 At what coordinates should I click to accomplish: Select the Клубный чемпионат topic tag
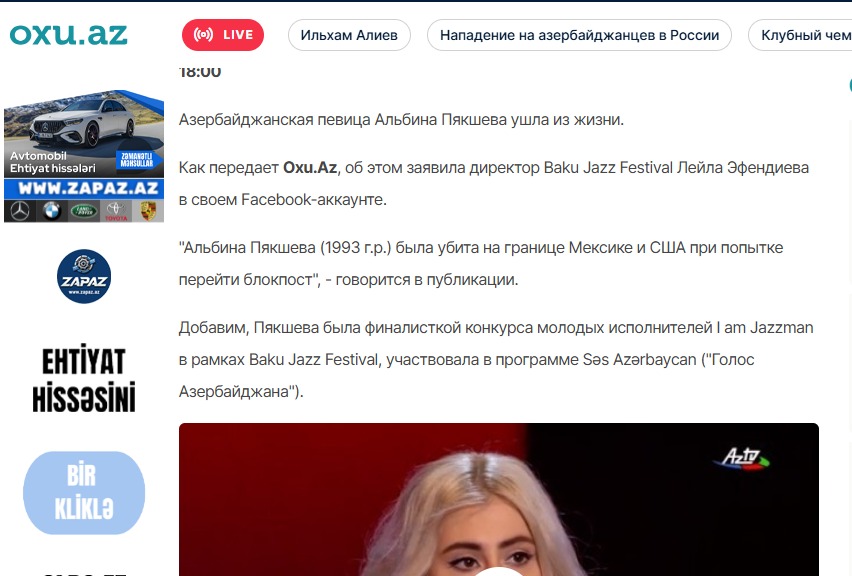(x=800, y=35)
